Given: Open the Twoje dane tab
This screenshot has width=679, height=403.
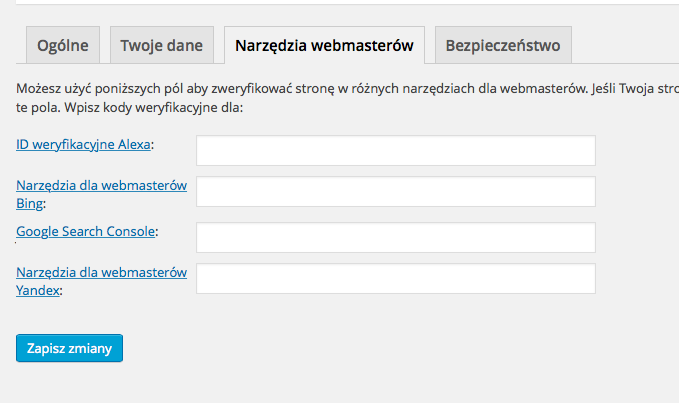Looking at the screenshot, I should tap(162, 45).
